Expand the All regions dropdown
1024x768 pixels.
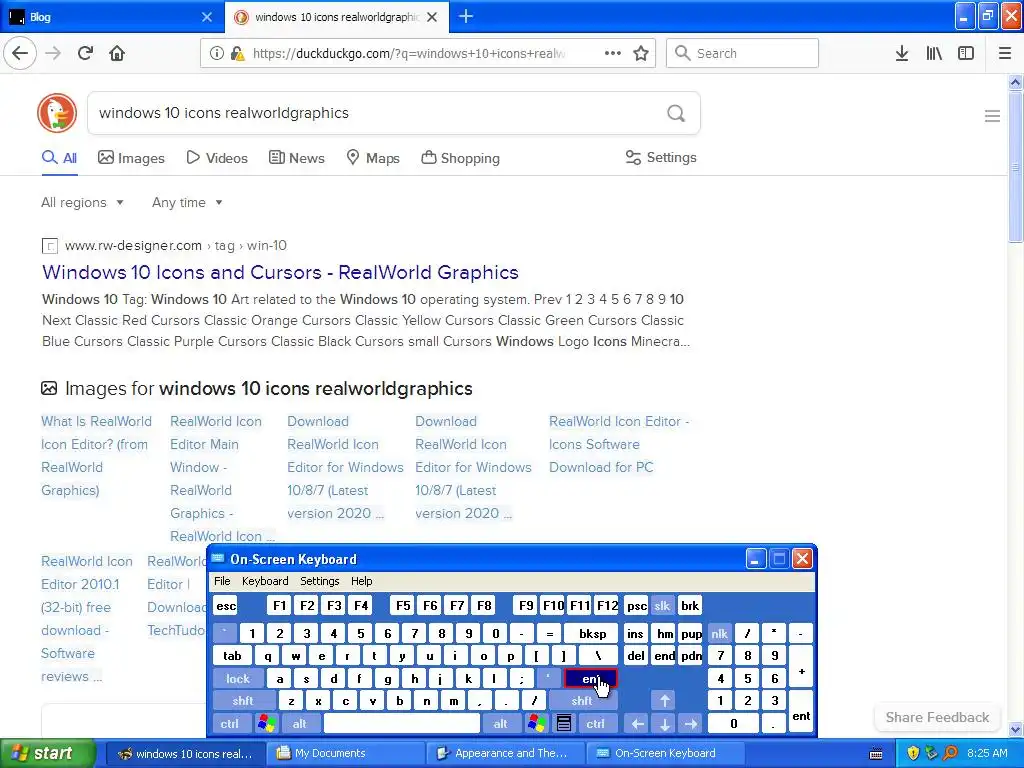coord(82,202)
